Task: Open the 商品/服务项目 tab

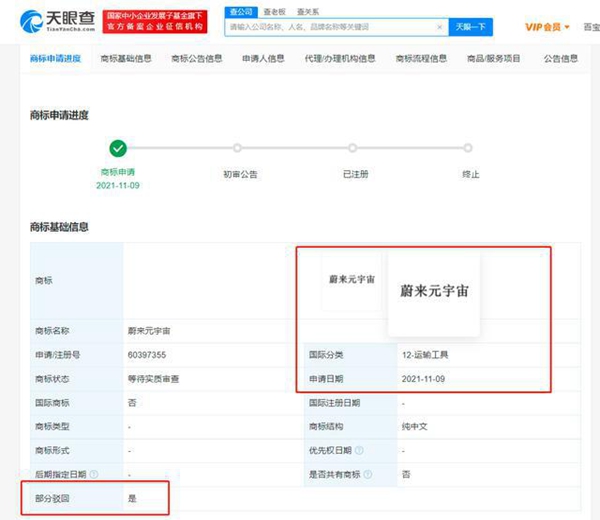Action: (494, 59)
